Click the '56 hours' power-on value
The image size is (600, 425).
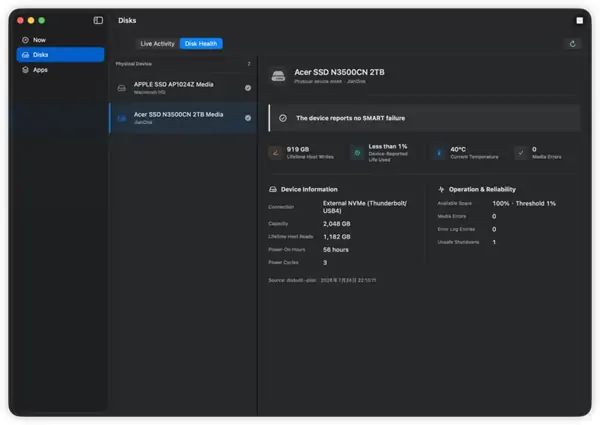click(x=336, y=250)
